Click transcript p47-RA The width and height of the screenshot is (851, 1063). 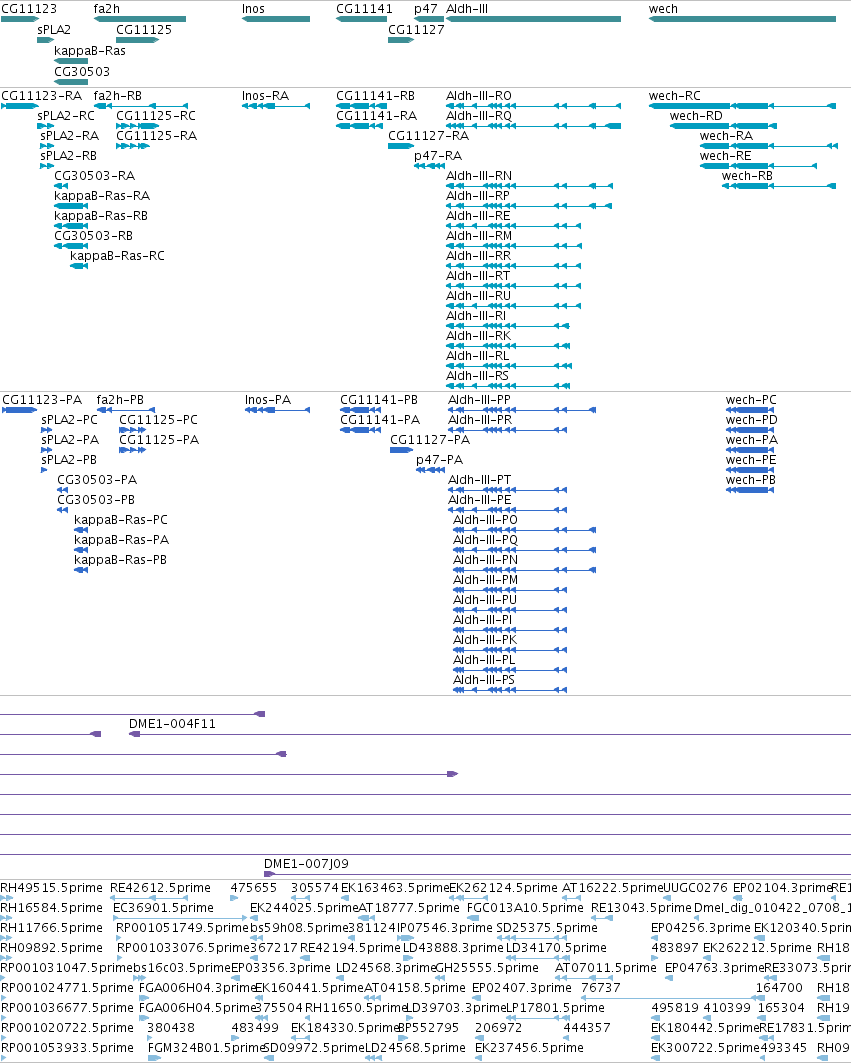point(437,156)
